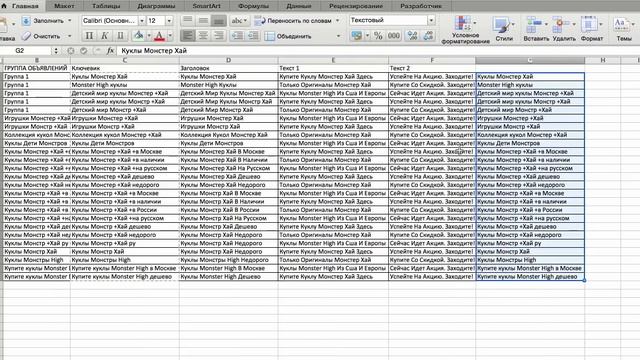Click header cell ГРУППА ОБЪЯВЛЕНИЙ
The image size is (640, 360).
[36, 68]
